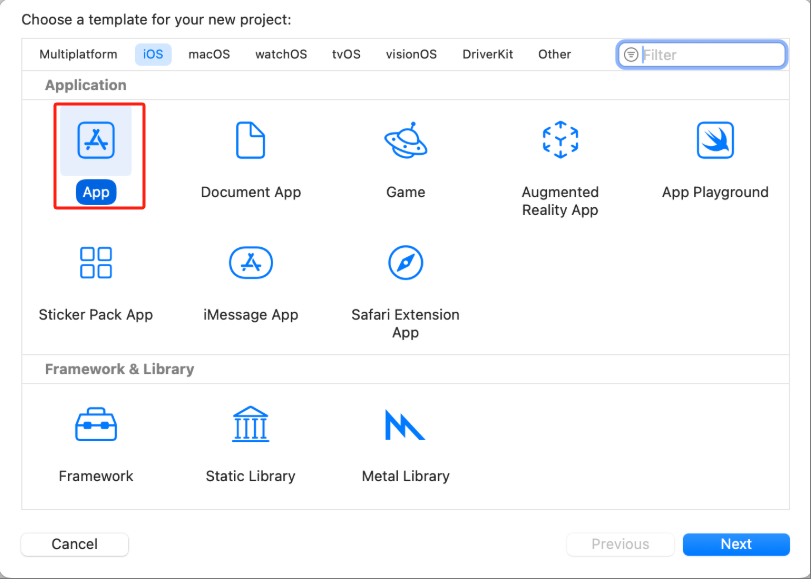
Task: Select the Sticker Pack App grid icon
Action: click(x=96, y=262)
